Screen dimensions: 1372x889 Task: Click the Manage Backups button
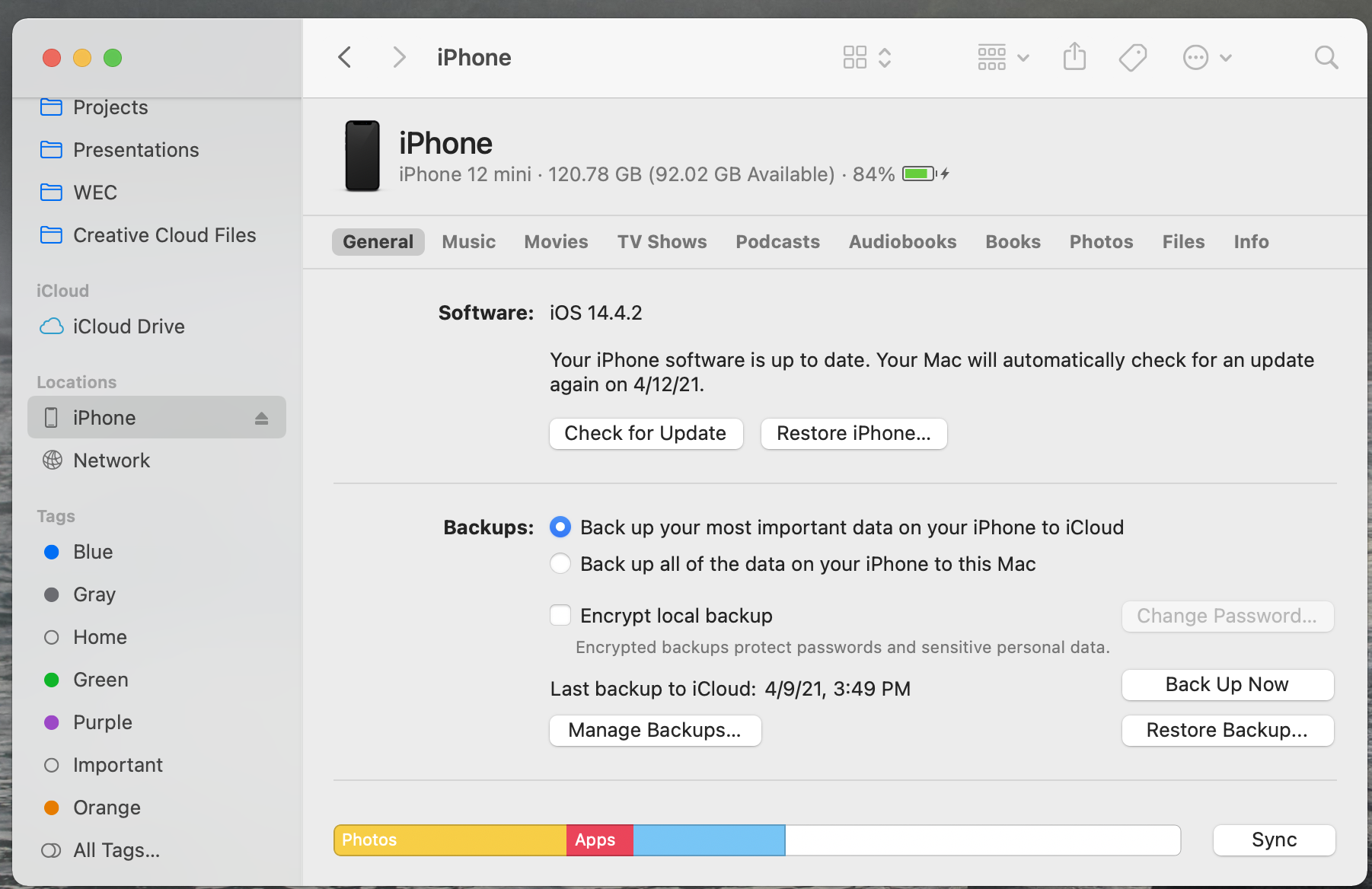(x=656, y=731)
